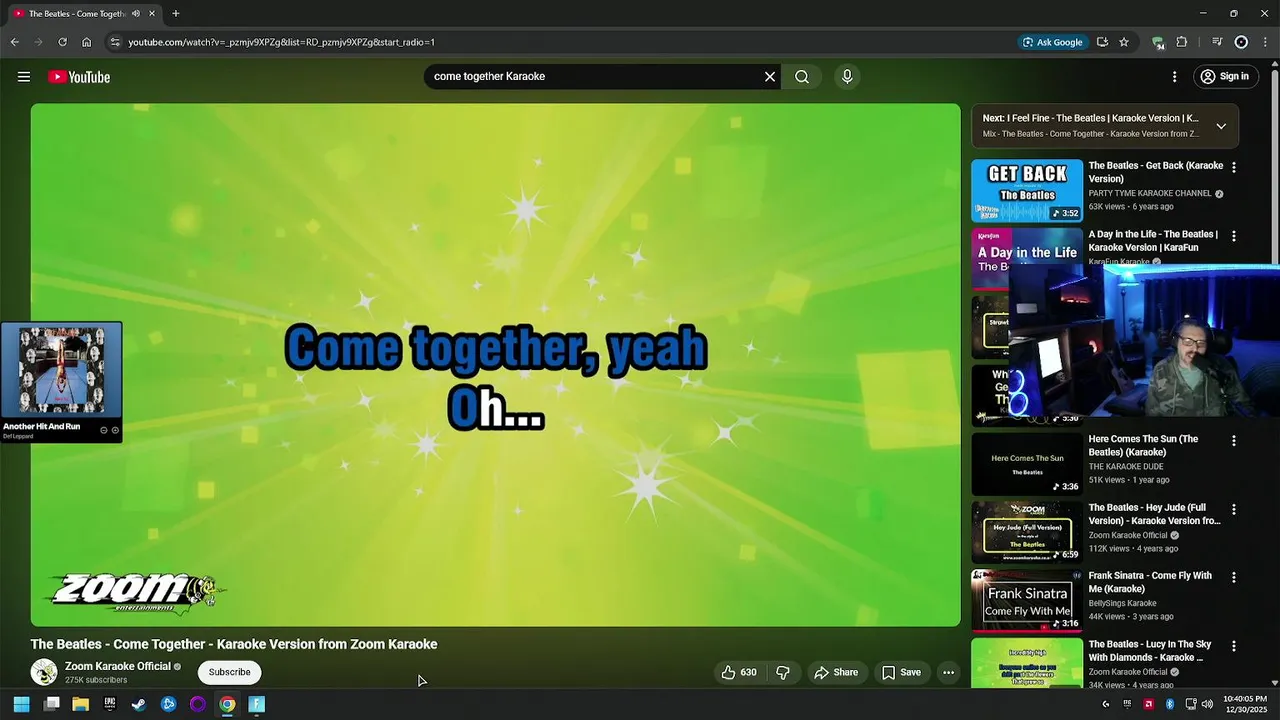Image resolution: width=1280 pixels, height=720 pixels.
Task: Open Get Back karaoke thumbnail
Action: (x=1027, y=191)
